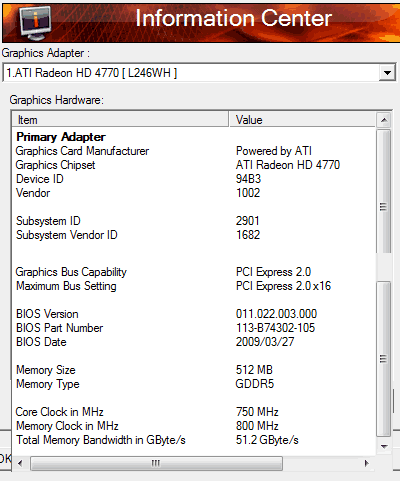Click the 1682 subsystem vendor value
The height and width of the screenshot is (481, 400).
pyautogui.click(x=248, y=235)
